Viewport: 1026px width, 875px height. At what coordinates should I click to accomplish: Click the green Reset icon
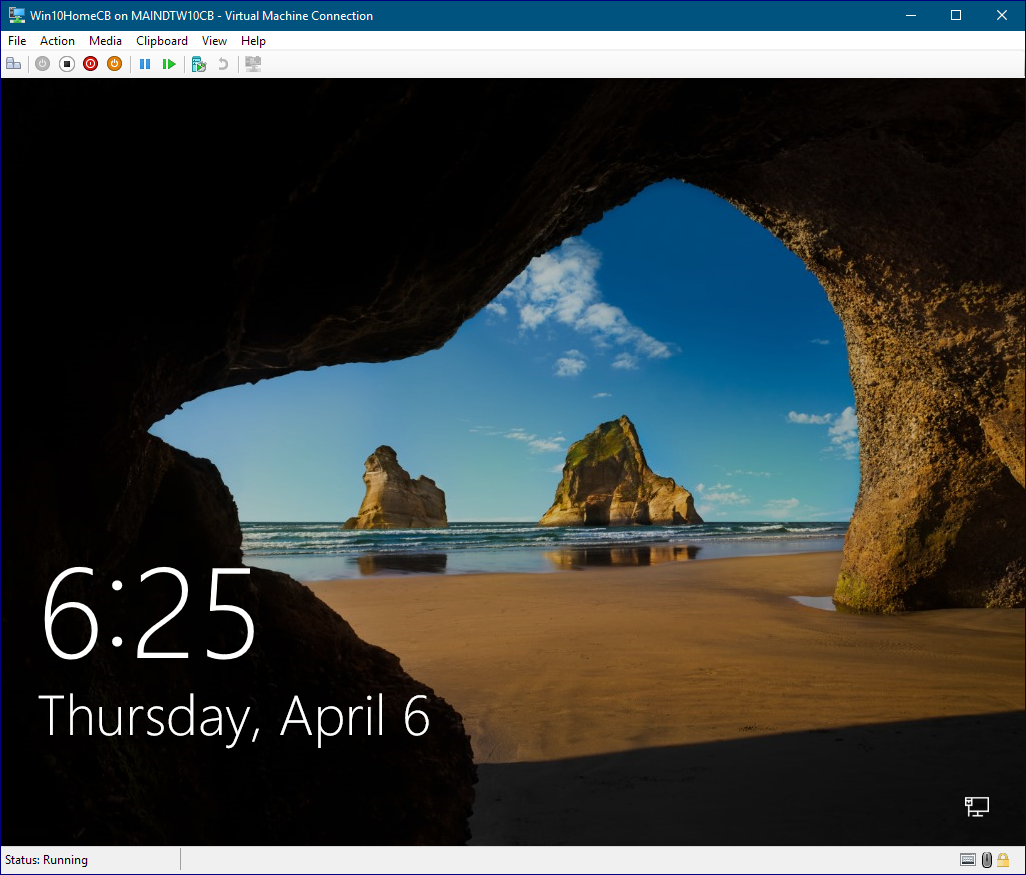(x=169, y=64)
